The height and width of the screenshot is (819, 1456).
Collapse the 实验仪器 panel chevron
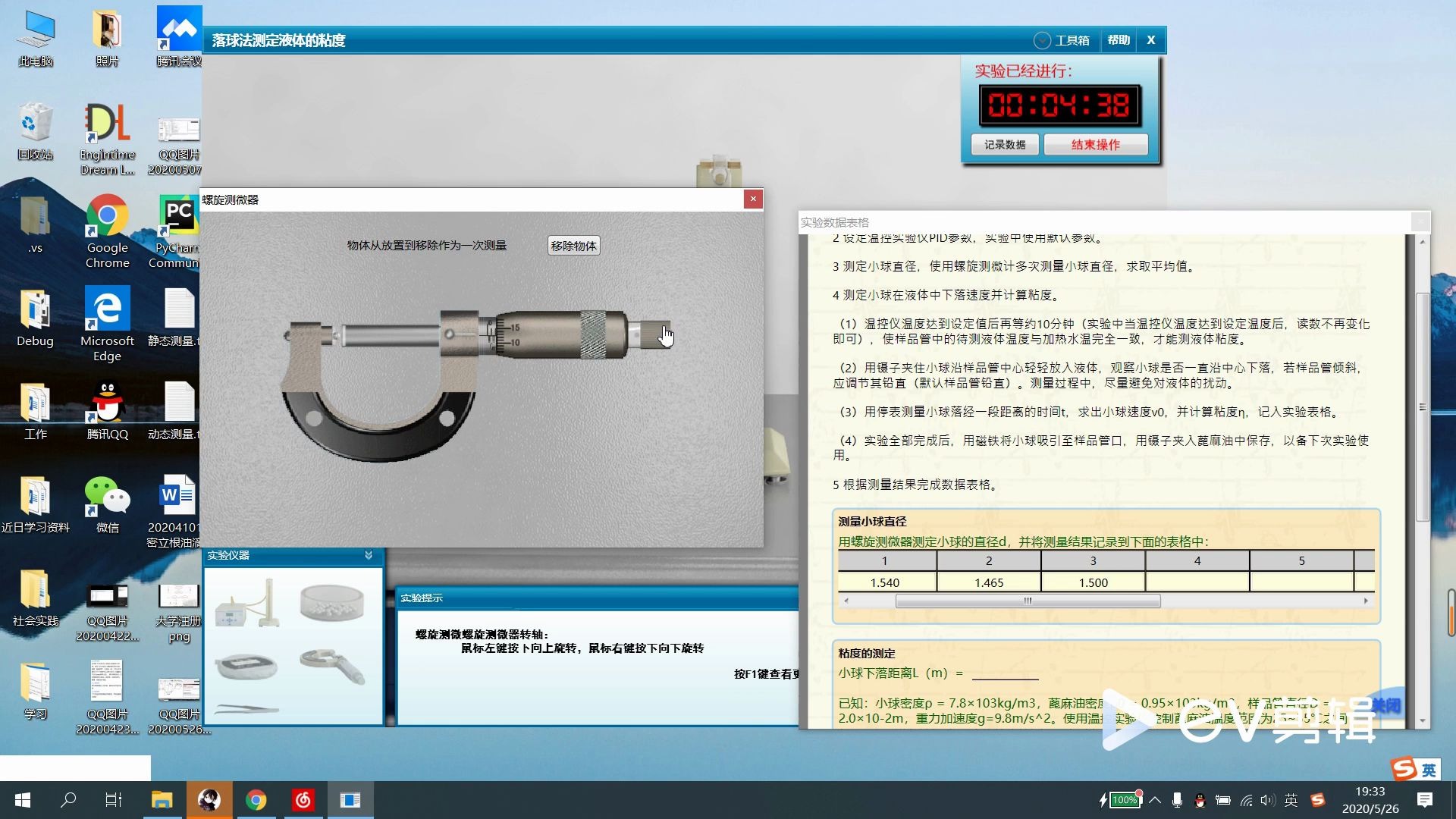[369, 555]
